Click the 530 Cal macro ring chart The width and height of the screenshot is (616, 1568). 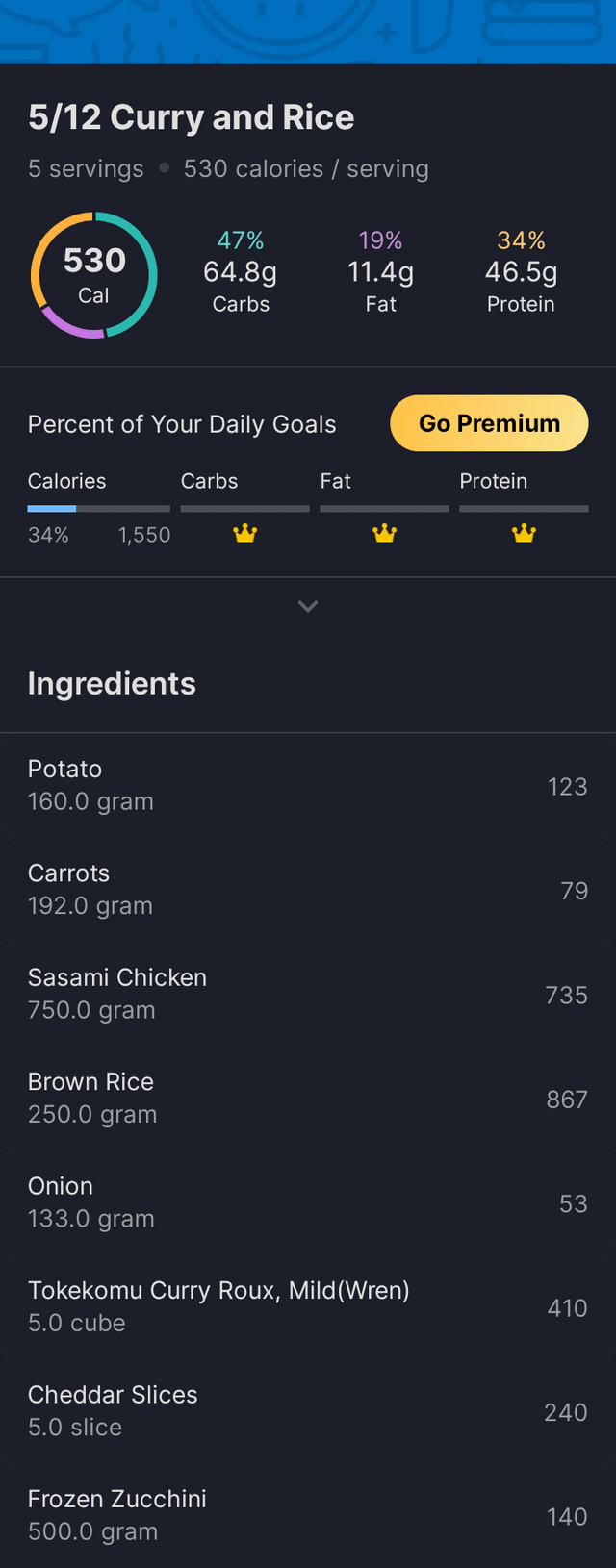coord(93,275)
